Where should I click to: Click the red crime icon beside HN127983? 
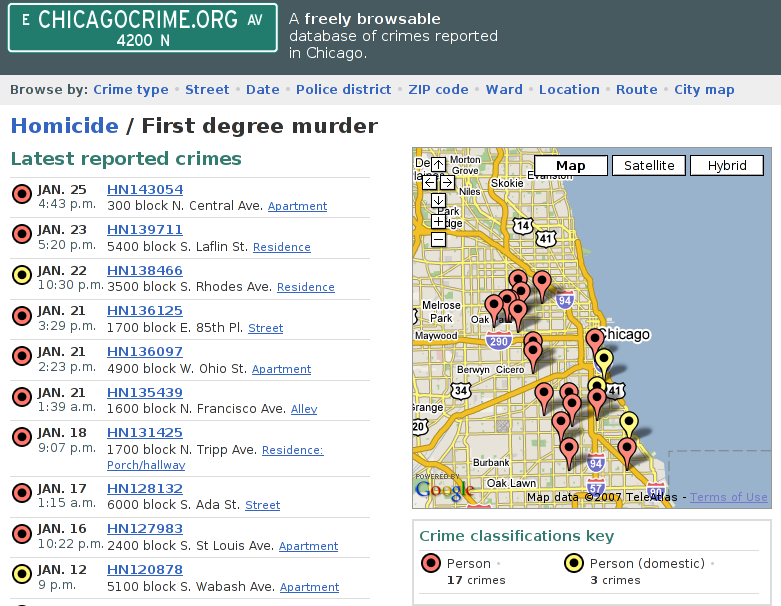tap(22, 533)
